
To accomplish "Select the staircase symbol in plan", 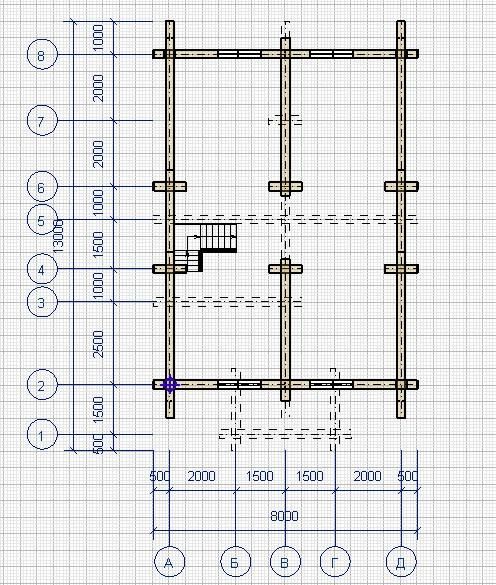I will point(206,247).
